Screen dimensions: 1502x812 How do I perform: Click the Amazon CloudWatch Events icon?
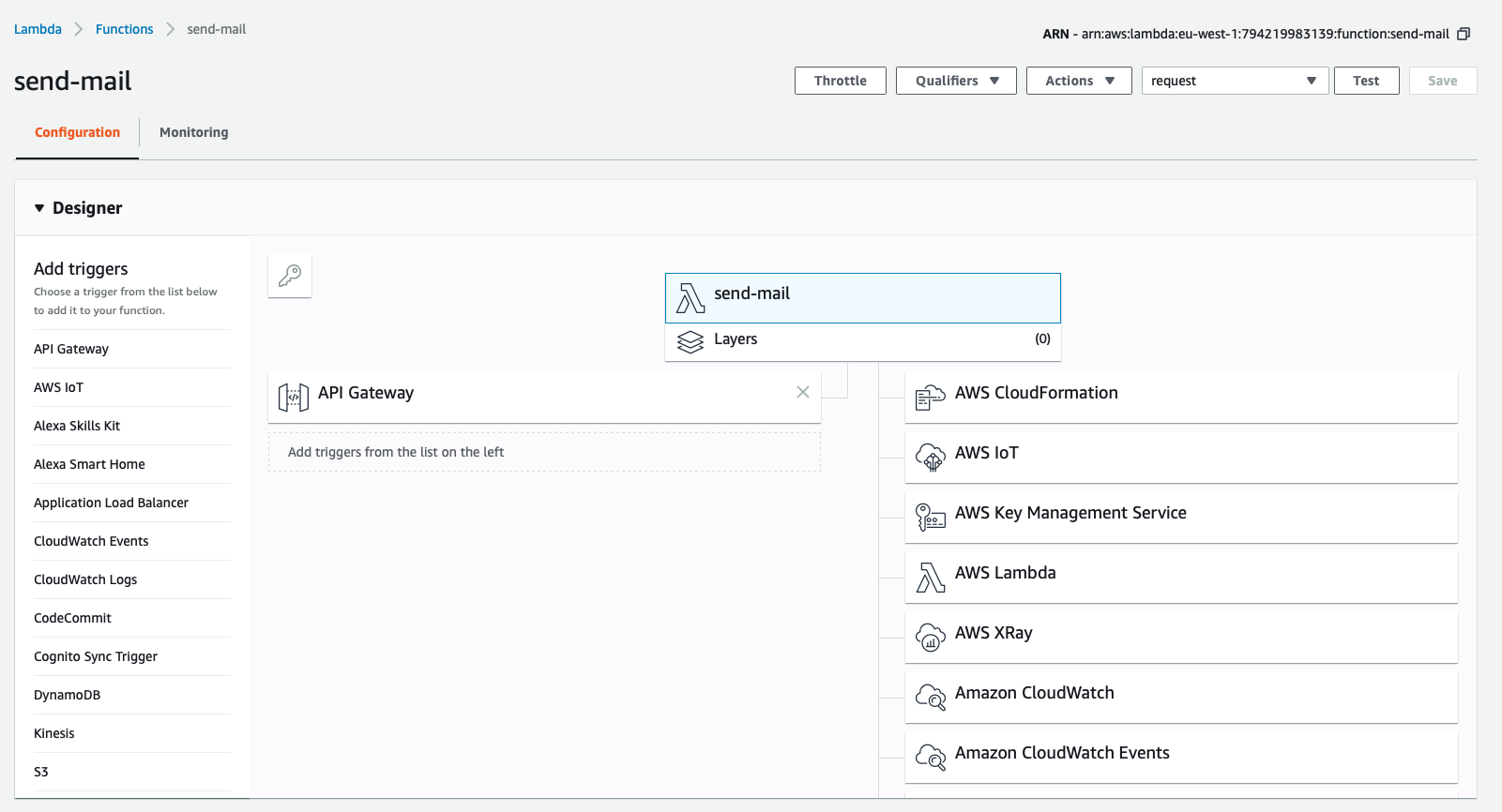tap(931, 758)
